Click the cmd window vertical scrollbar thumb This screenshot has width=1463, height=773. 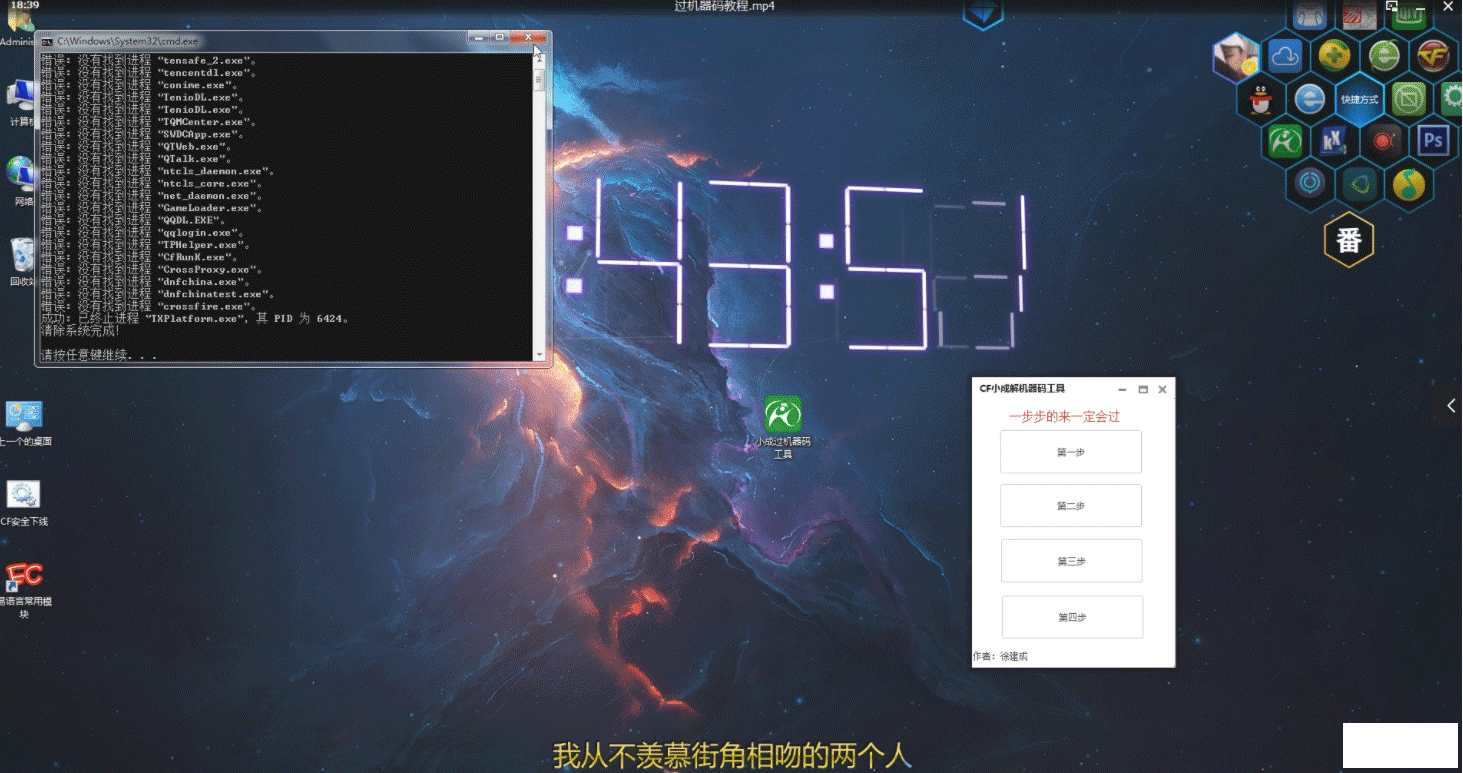tap(540, 80)
